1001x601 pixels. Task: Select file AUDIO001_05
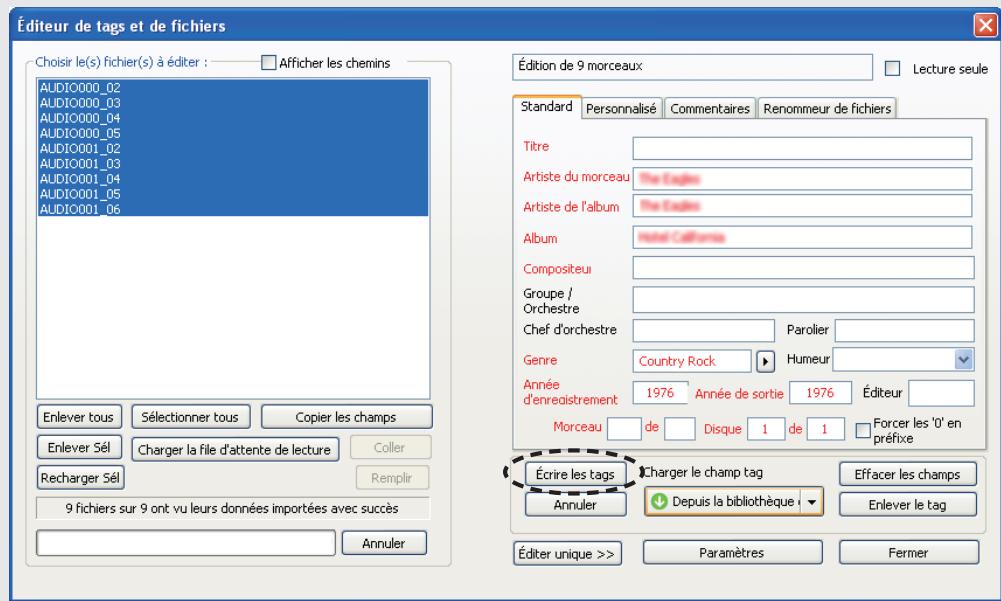(233, 194)
